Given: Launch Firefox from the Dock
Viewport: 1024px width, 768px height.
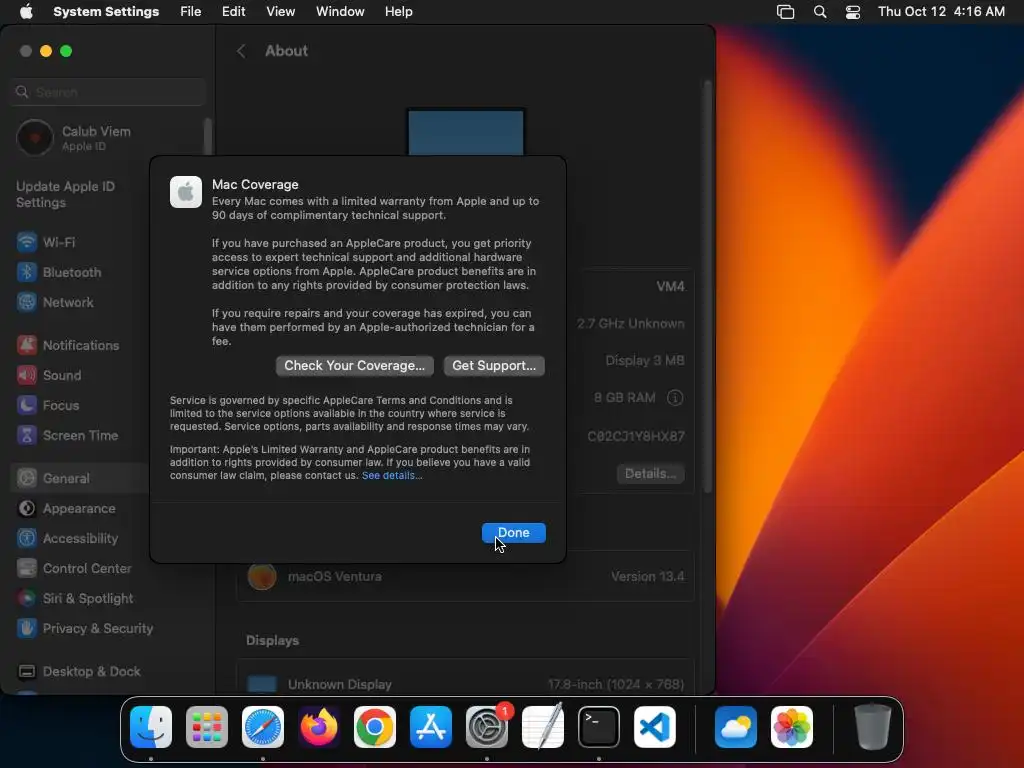Looking at the screenshot, I should click(319, 726).
